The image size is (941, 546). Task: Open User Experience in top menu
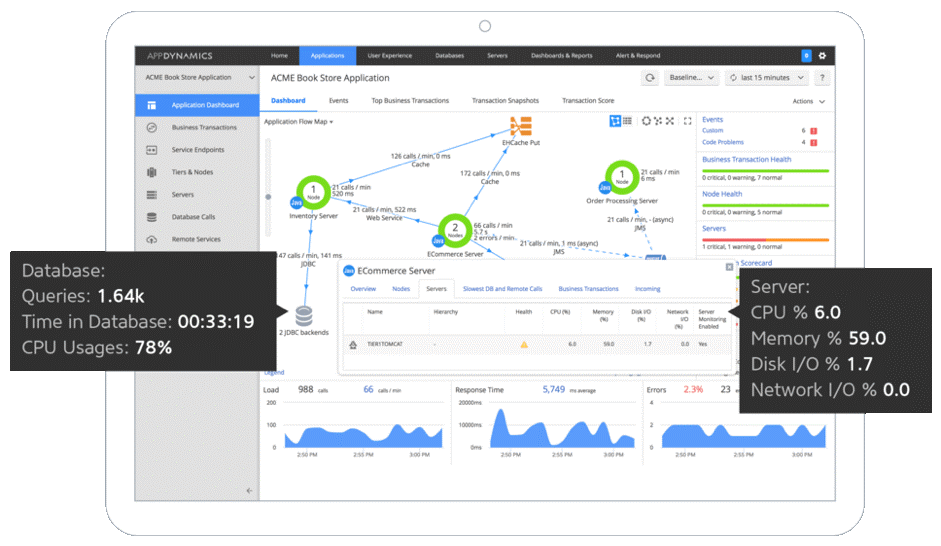point(389,55)
